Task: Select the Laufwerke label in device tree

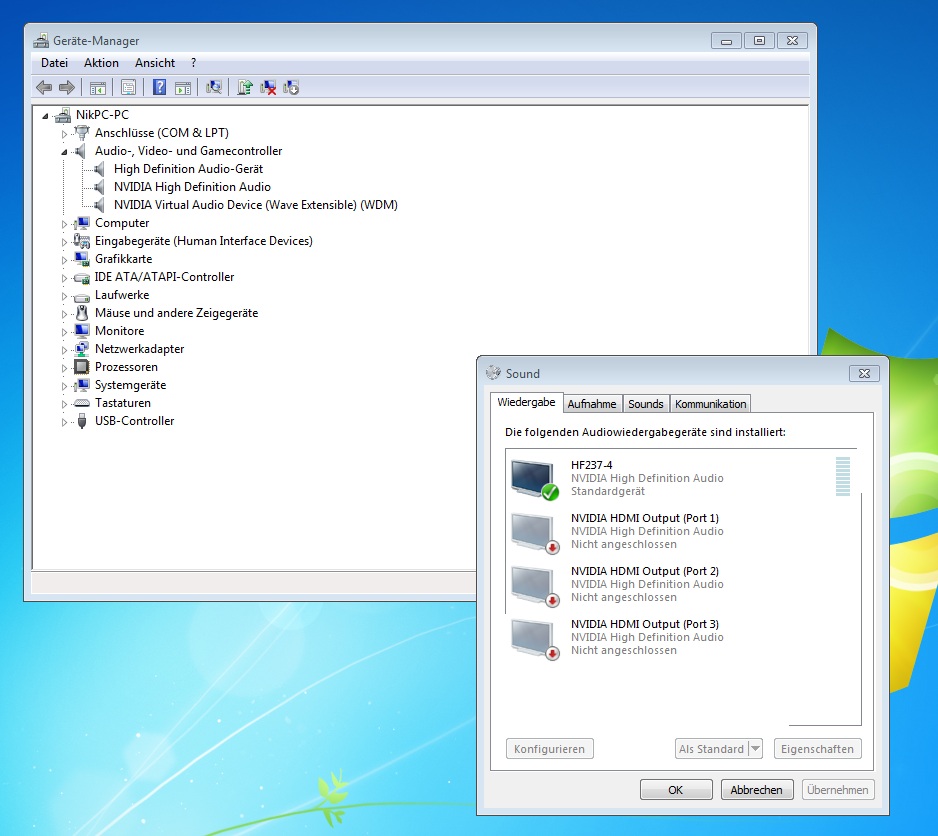Action: point(122,295)
